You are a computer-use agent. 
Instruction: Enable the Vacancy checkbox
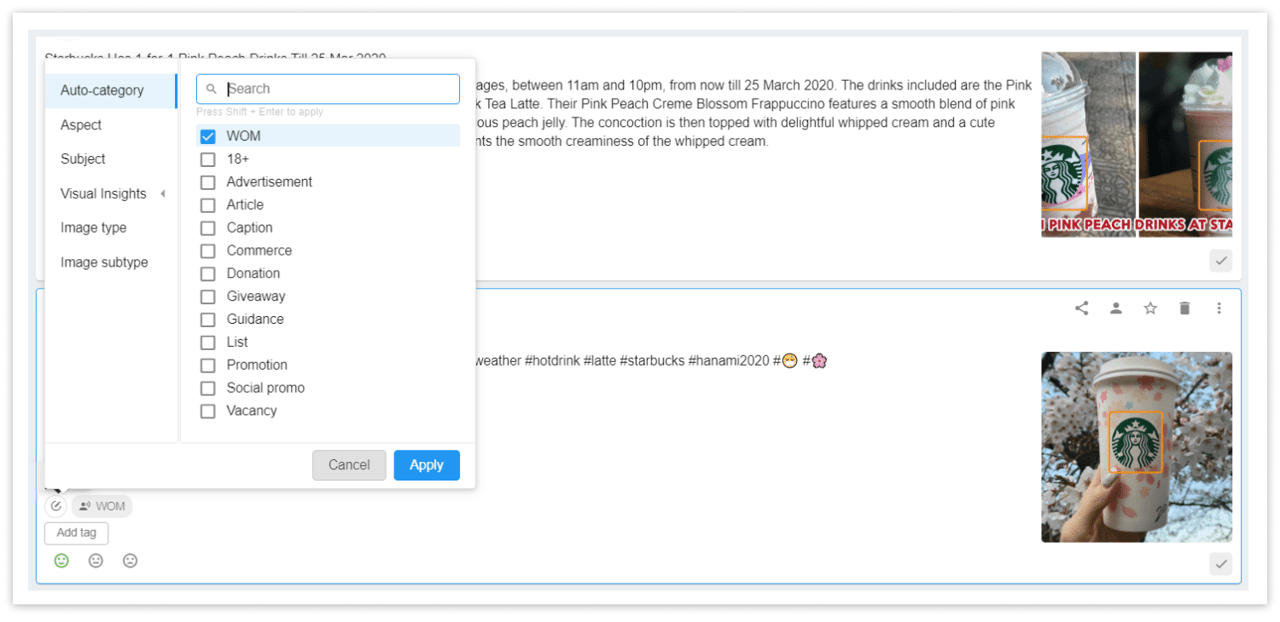[208, 411]
